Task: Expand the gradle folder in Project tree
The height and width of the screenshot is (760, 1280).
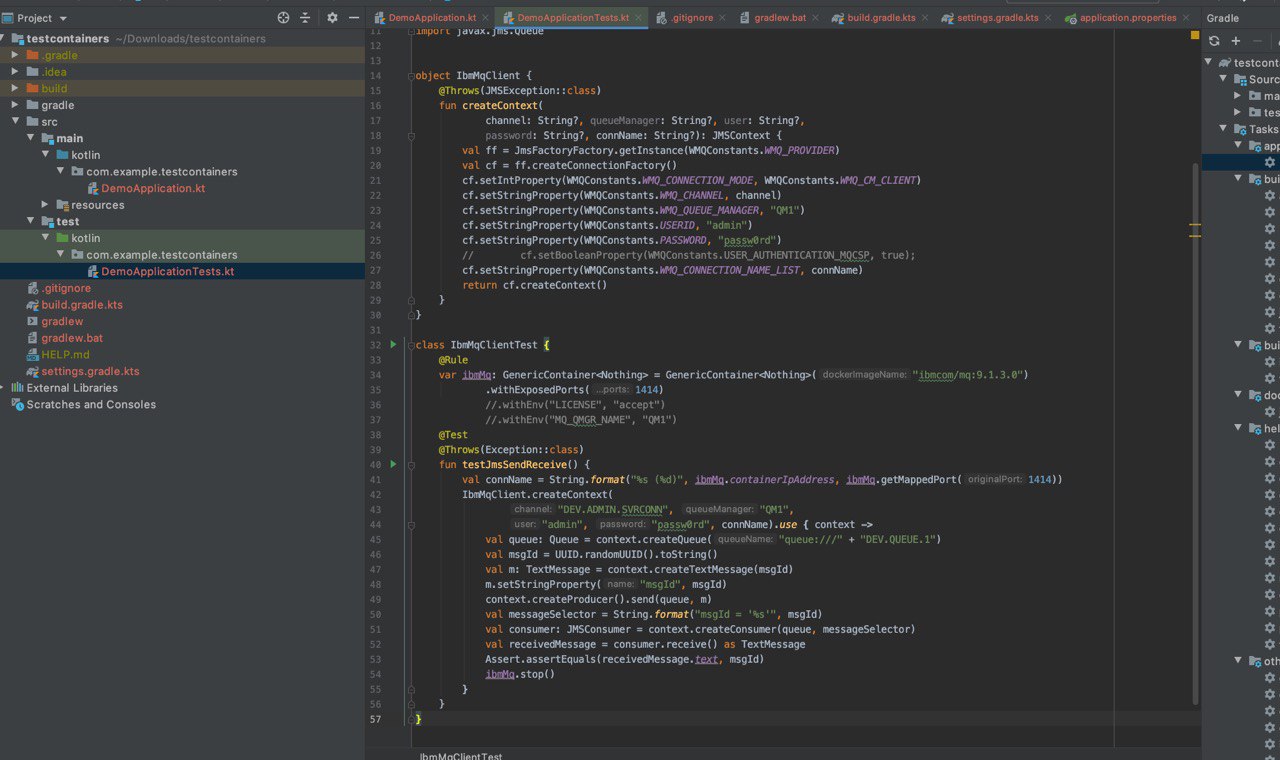Action: 16,105
